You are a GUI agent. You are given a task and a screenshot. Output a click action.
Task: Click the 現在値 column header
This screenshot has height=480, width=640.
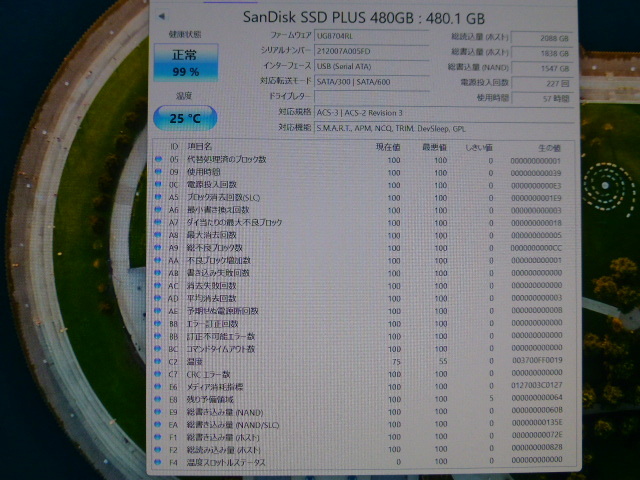pyautogui.click(x=388, y=147)
